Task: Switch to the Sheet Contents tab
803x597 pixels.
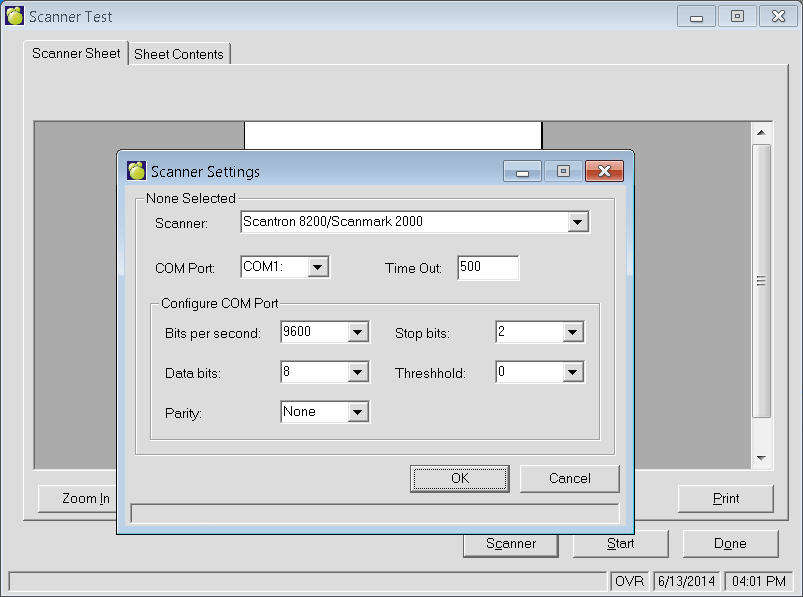Action: (179, 54)
